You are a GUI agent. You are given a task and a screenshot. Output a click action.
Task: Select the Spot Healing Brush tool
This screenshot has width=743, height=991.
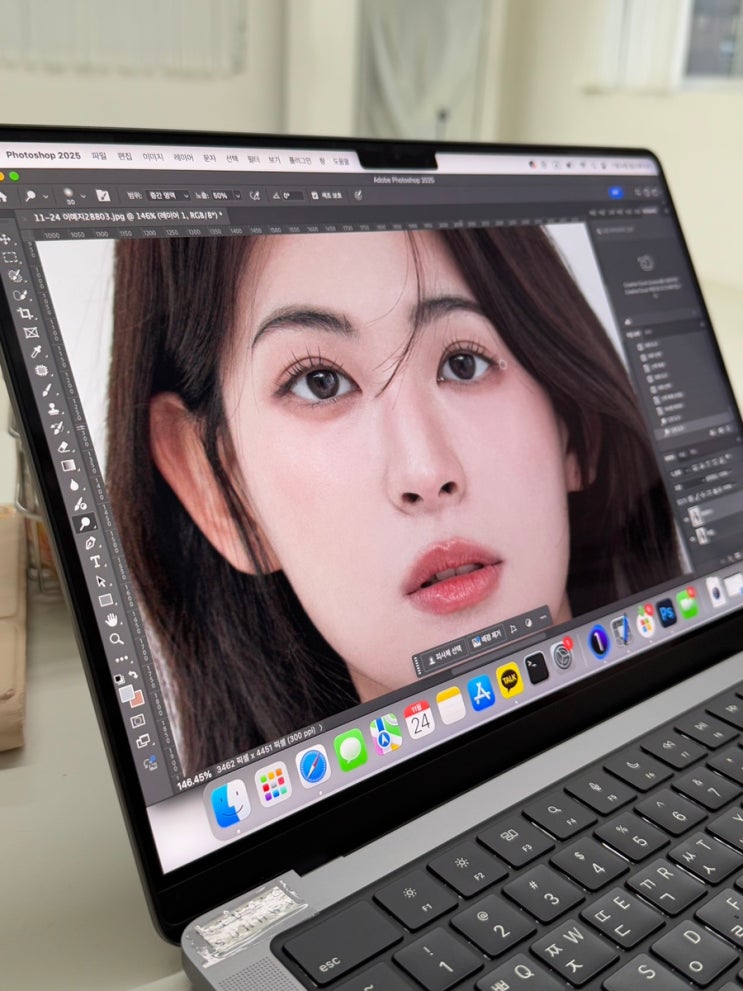coord(42,370)
